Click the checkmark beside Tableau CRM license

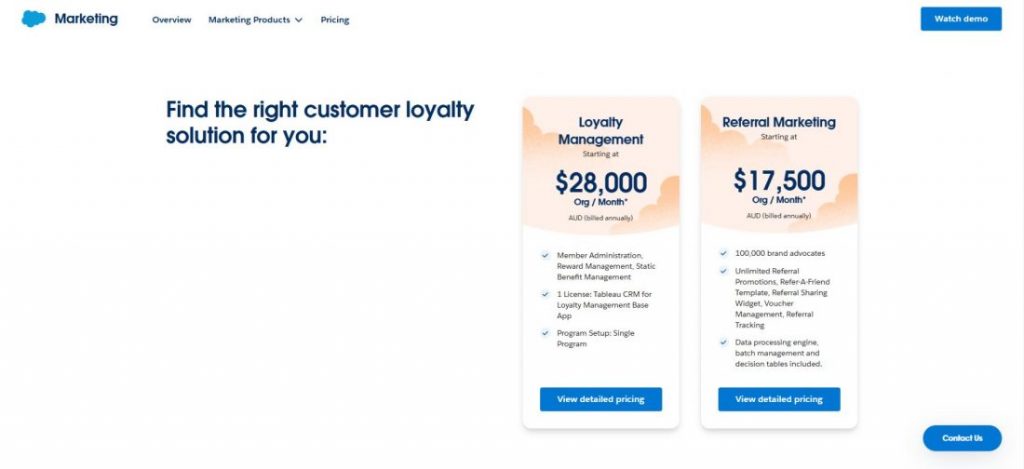click(545, 294)
